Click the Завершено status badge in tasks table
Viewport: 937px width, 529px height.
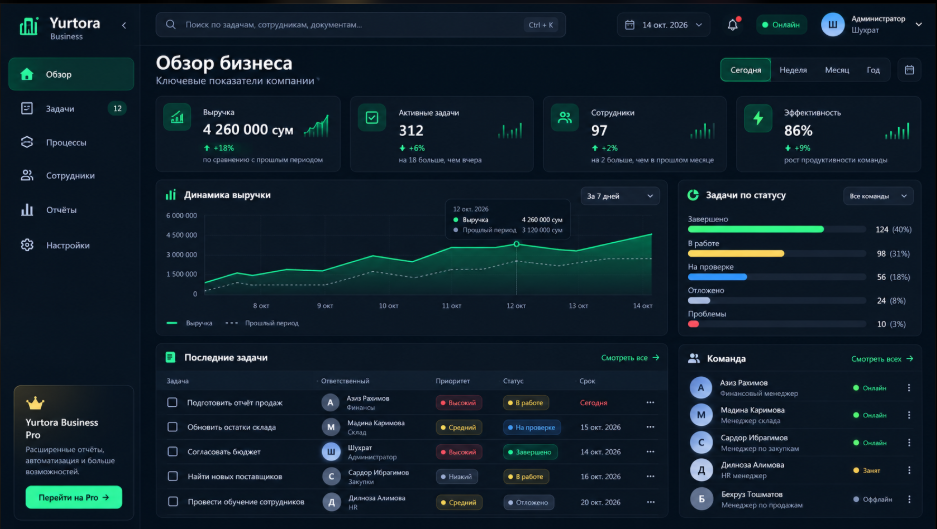tap(529, 452)
